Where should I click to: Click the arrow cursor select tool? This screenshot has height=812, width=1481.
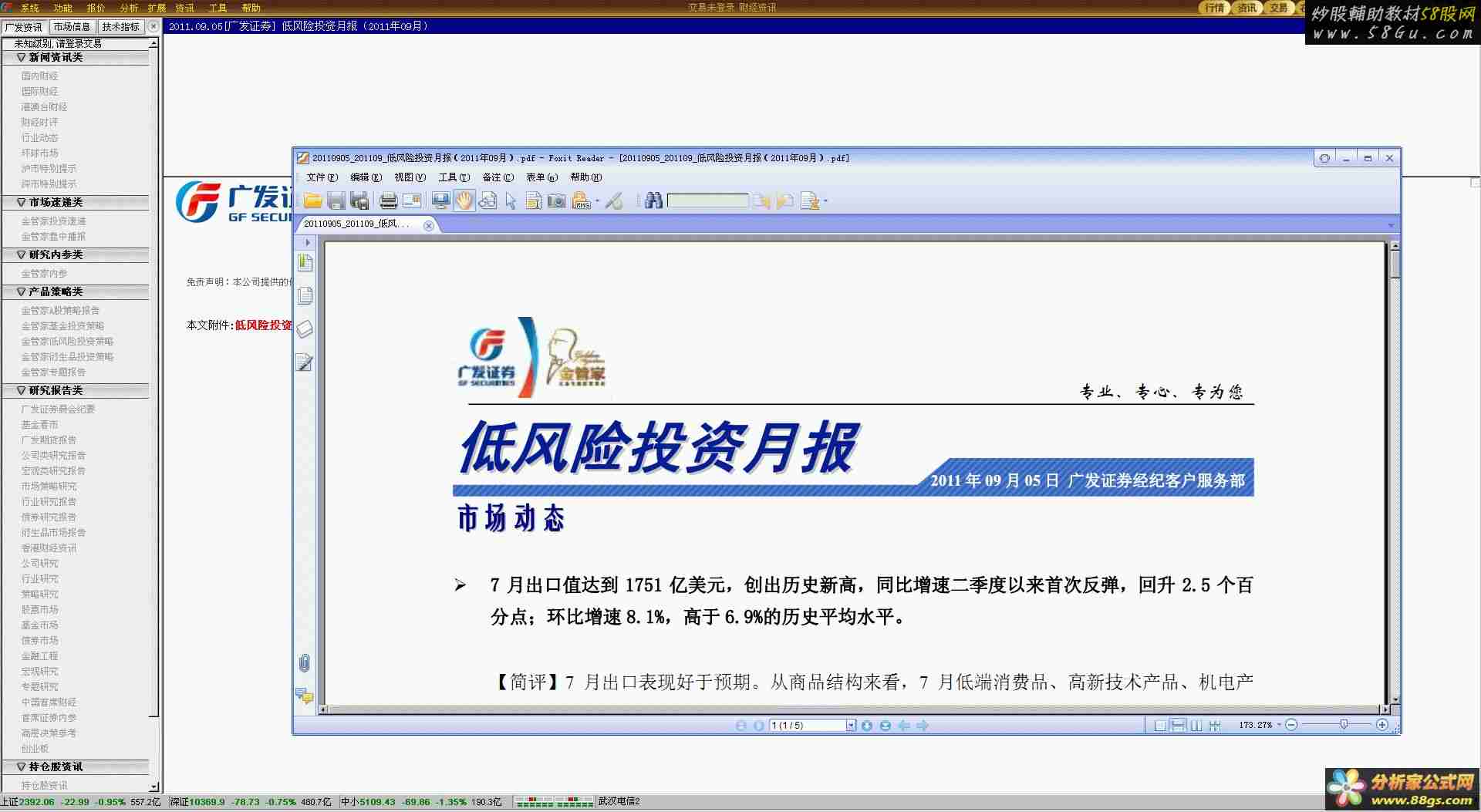(x=510, y=201)
